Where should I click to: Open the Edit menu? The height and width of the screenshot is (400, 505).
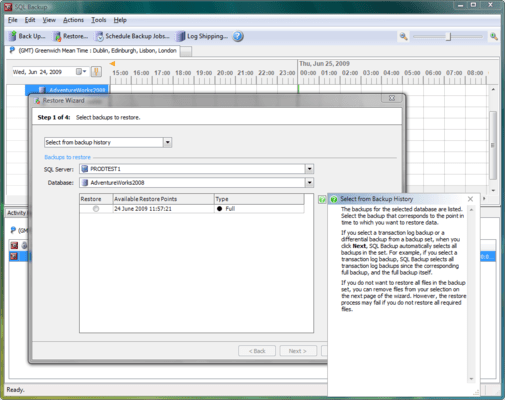pos(30,20)
